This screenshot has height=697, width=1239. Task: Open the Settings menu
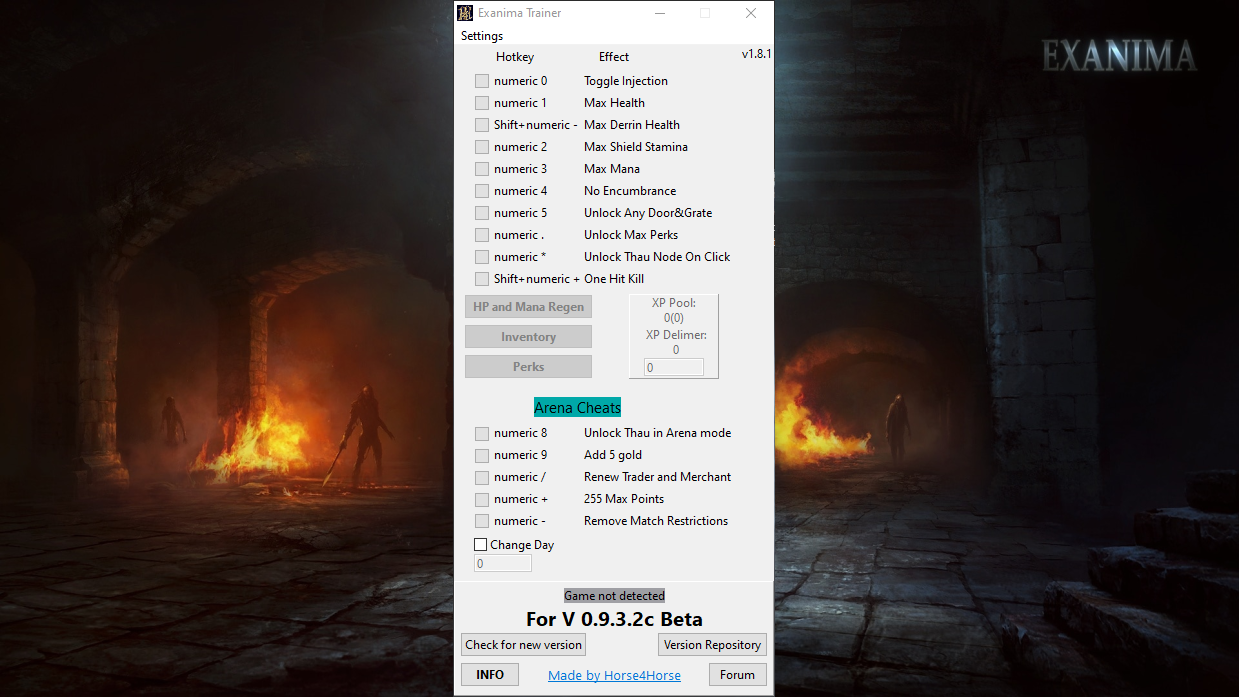[481, 35]
